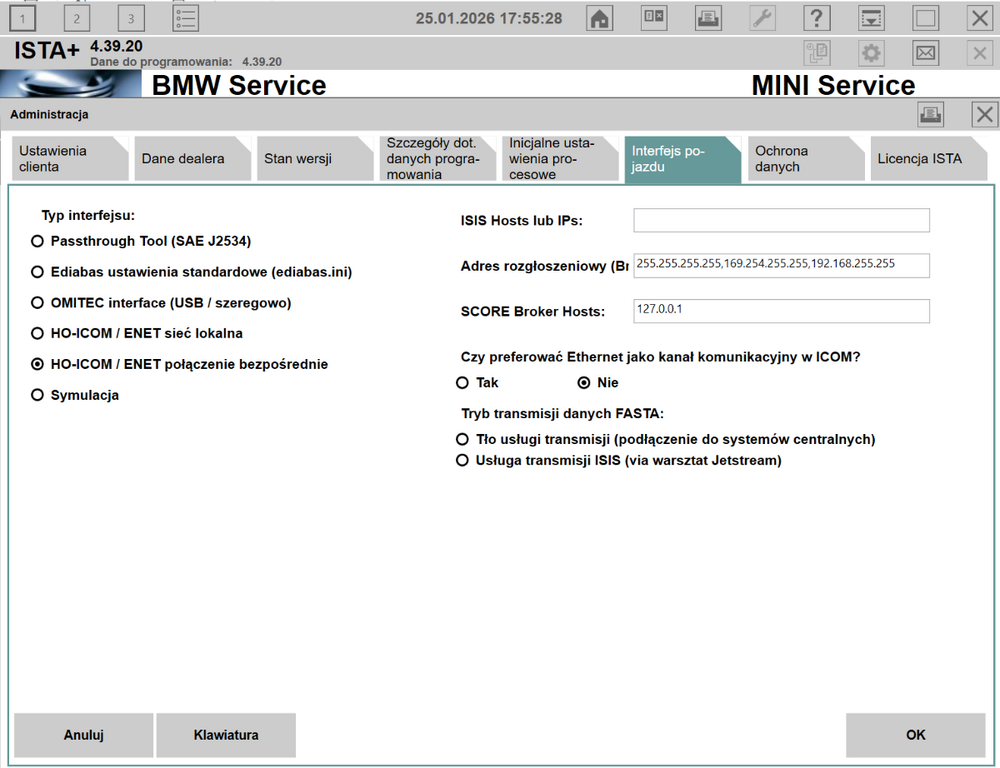Click the OK button
The width and height of the screenshot is (1000, 768).
[915, 735]
